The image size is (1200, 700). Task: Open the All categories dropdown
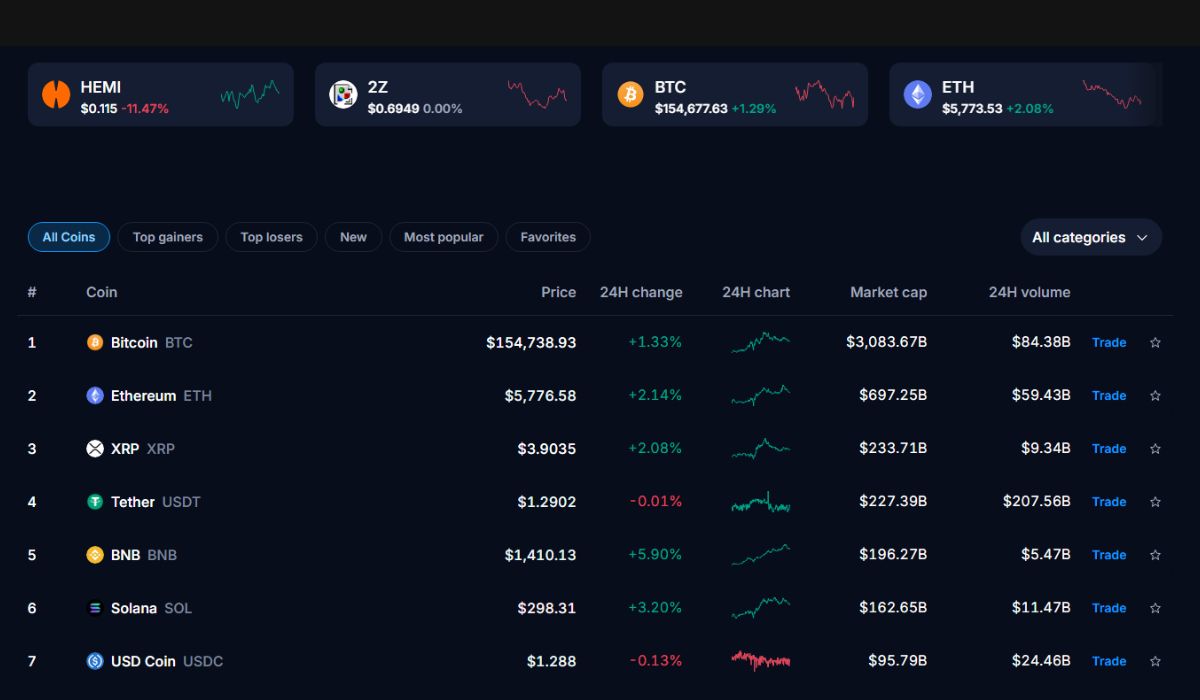tap(1090, 237)
